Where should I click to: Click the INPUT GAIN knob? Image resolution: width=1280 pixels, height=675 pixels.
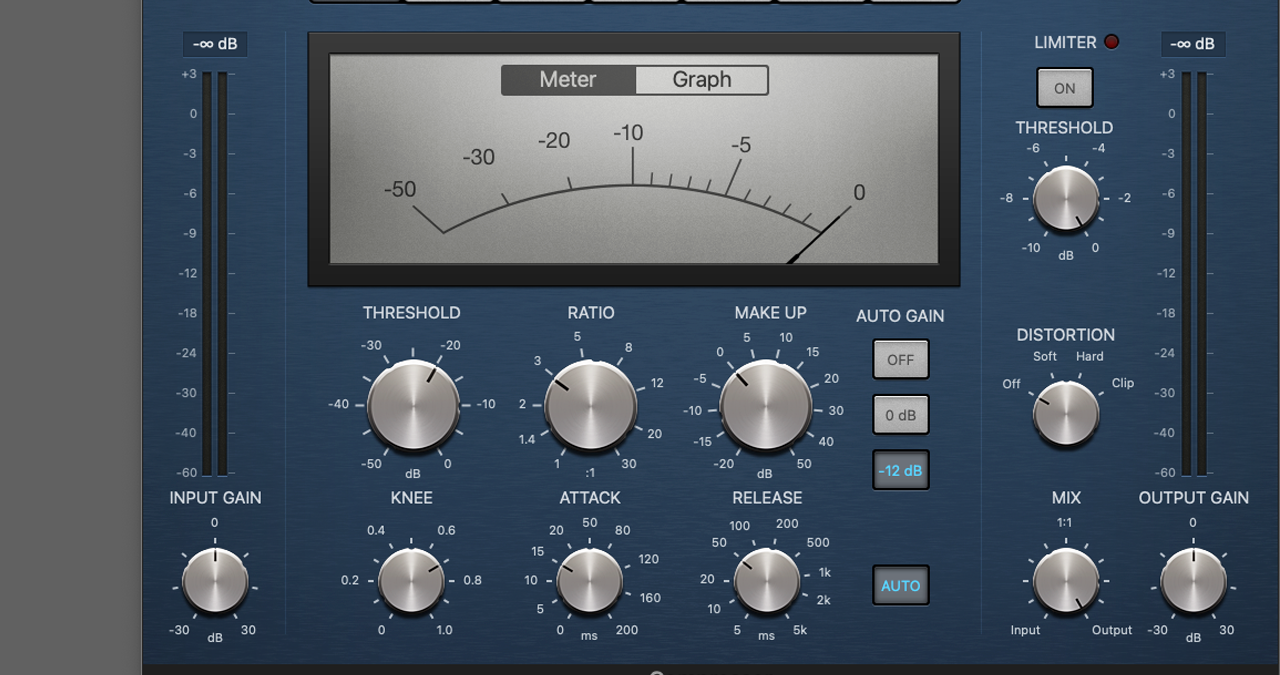pyautogui.click(x=215, y=580)
